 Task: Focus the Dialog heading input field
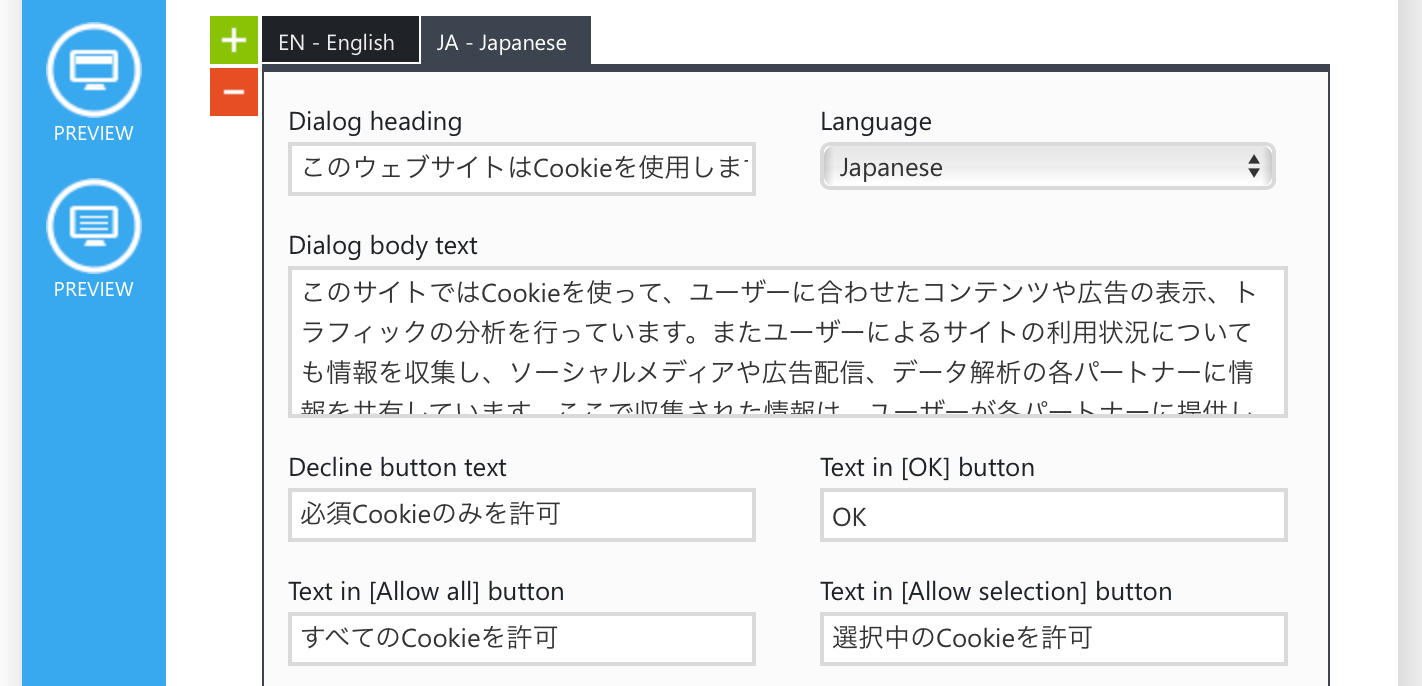tap(522, 170)
